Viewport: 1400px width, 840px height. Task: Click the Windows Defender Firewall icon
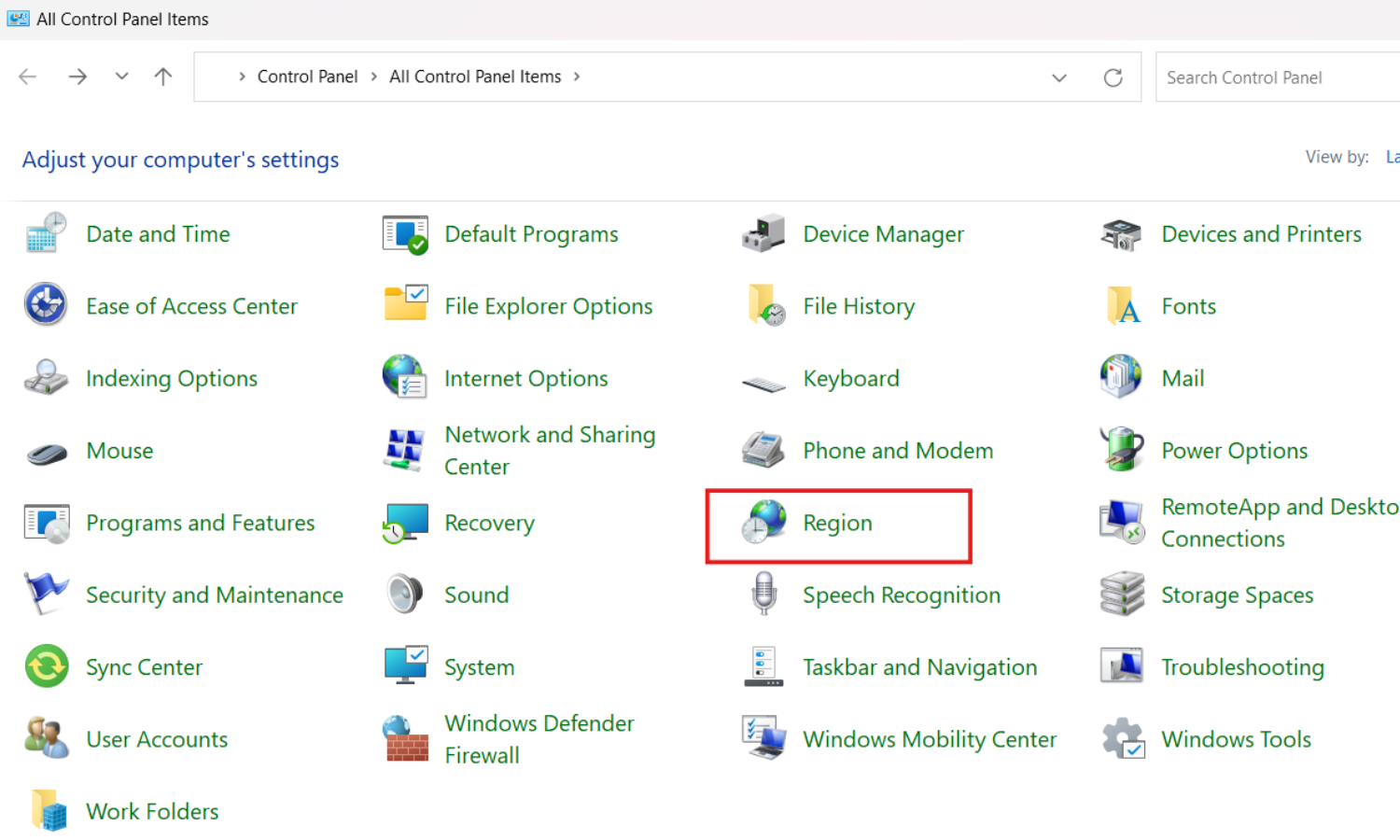pyautogui.click(x=405, y=739)
